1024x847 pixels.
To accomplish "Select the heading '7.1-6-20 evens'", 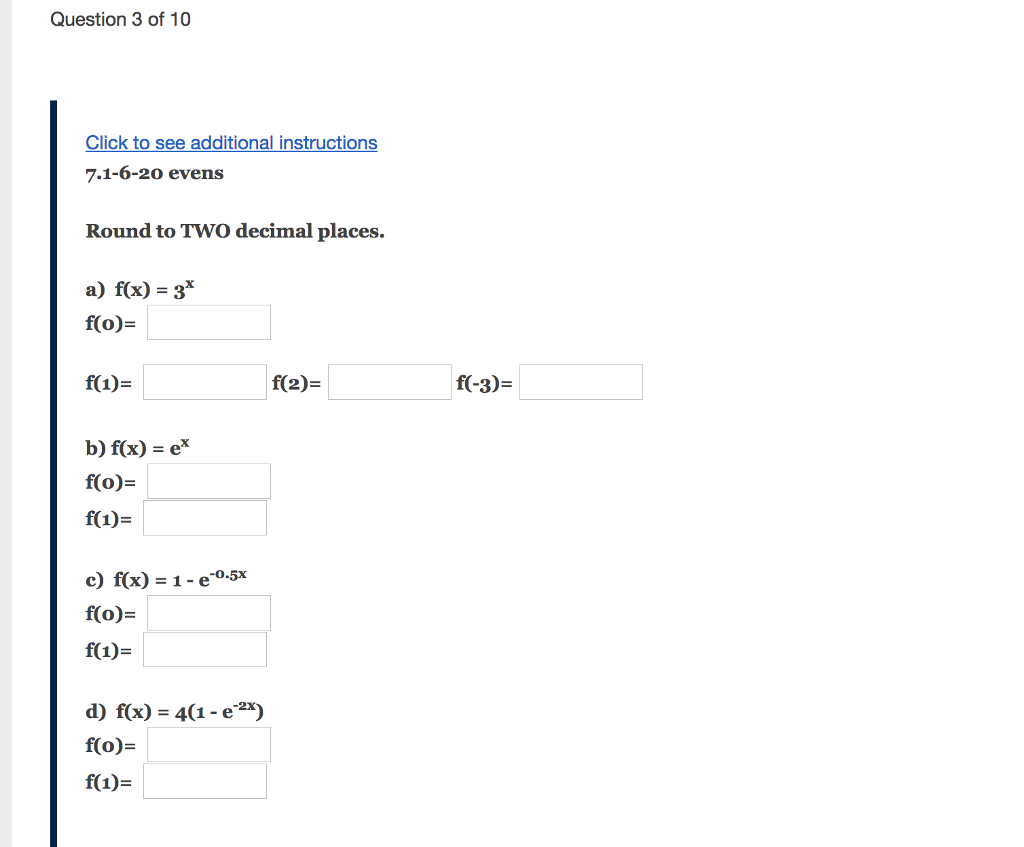I will coord(153,173).
